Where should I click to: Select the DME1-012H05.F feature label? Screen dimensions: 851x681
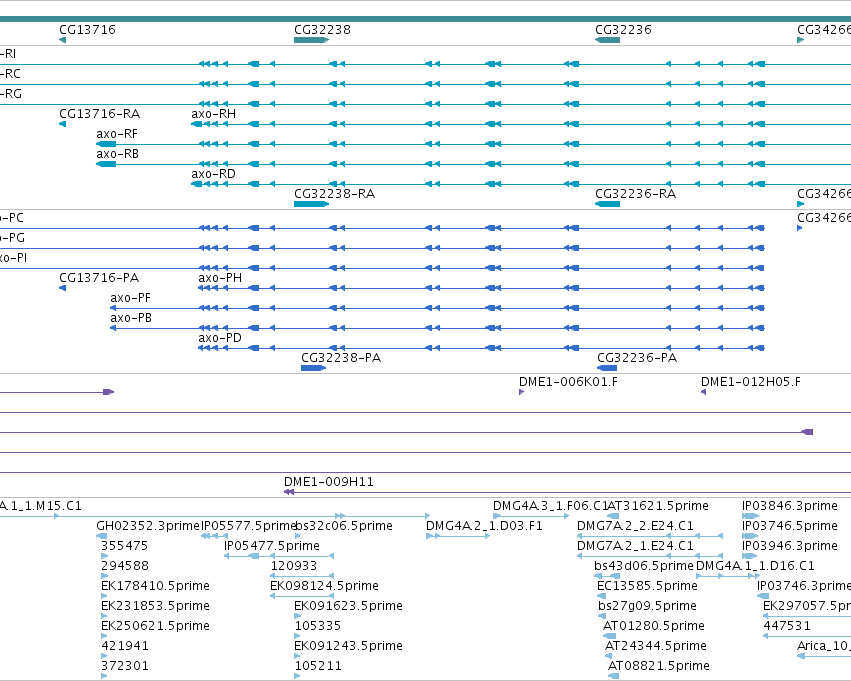pos(751,382)
